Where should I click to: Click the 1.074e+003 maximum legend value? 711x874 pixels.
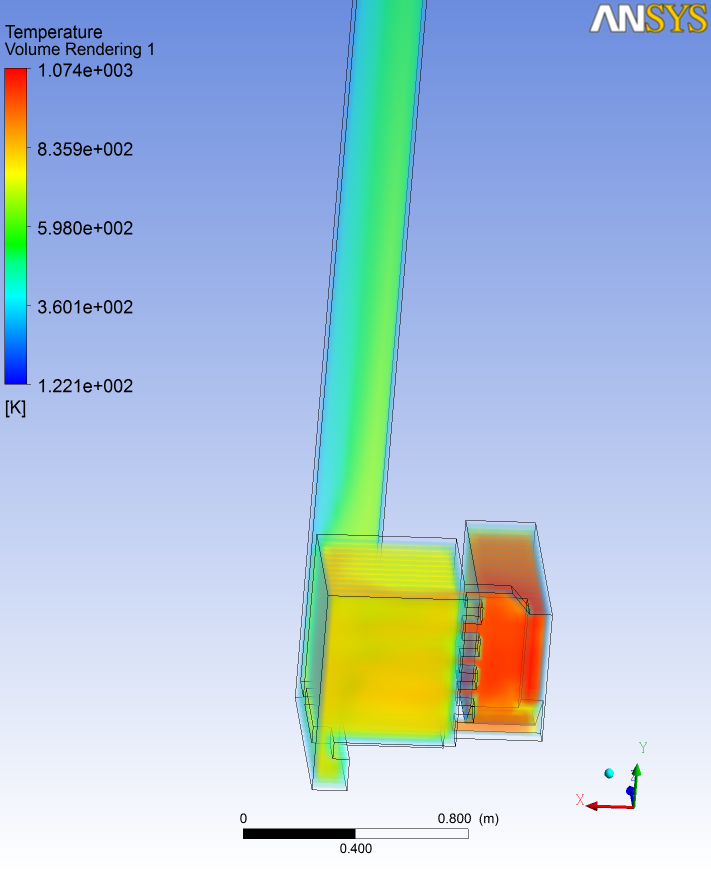click(x=85, y=71)
